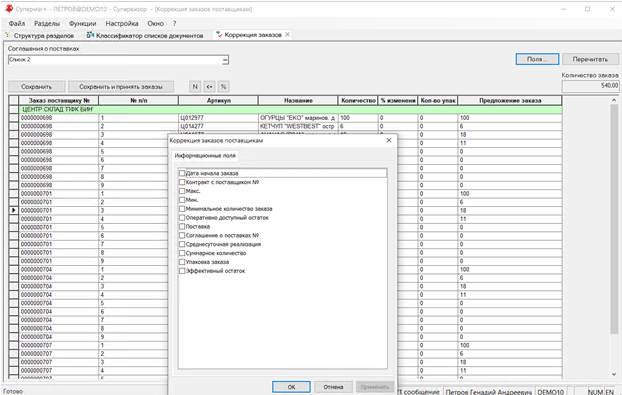
Task: Click the % toolbar button
Action: pyautogui.click(x=223, y=86)
